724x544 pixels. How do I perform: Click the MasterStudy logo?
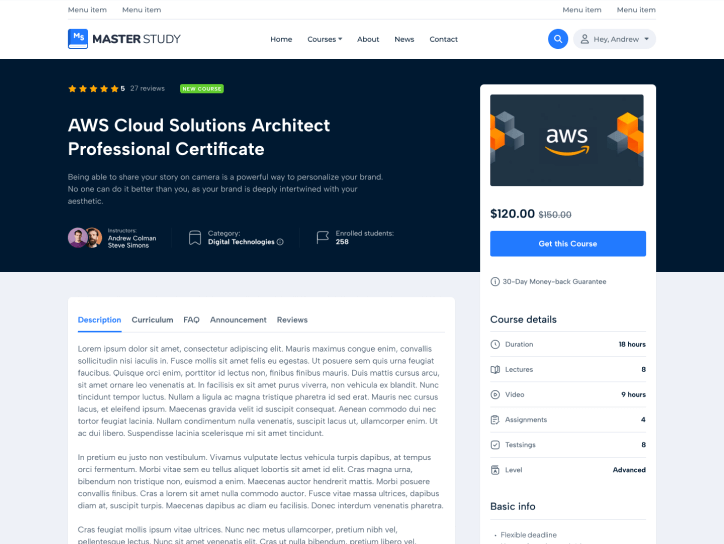tap(124, 39)
